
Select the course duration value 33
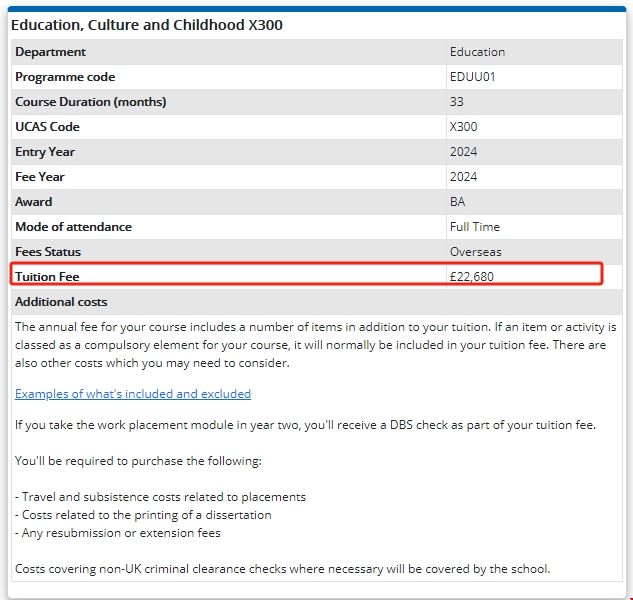[x=457, y=102]
